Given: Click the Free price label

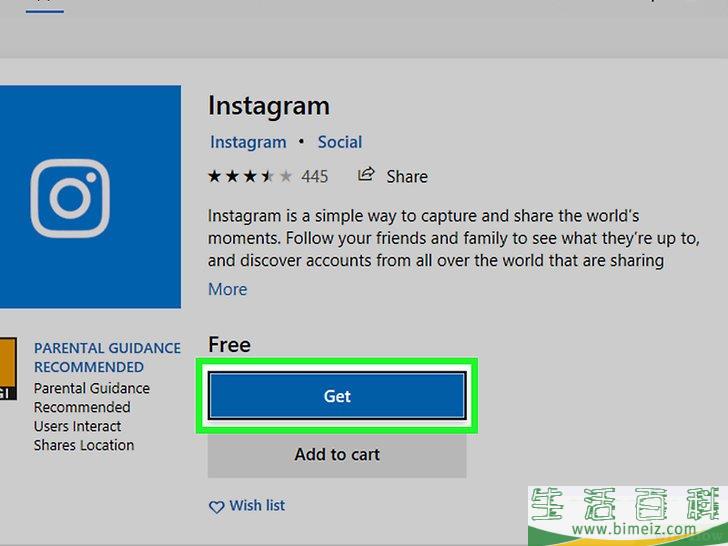Looking at the screenshot, I should (229, 344).
